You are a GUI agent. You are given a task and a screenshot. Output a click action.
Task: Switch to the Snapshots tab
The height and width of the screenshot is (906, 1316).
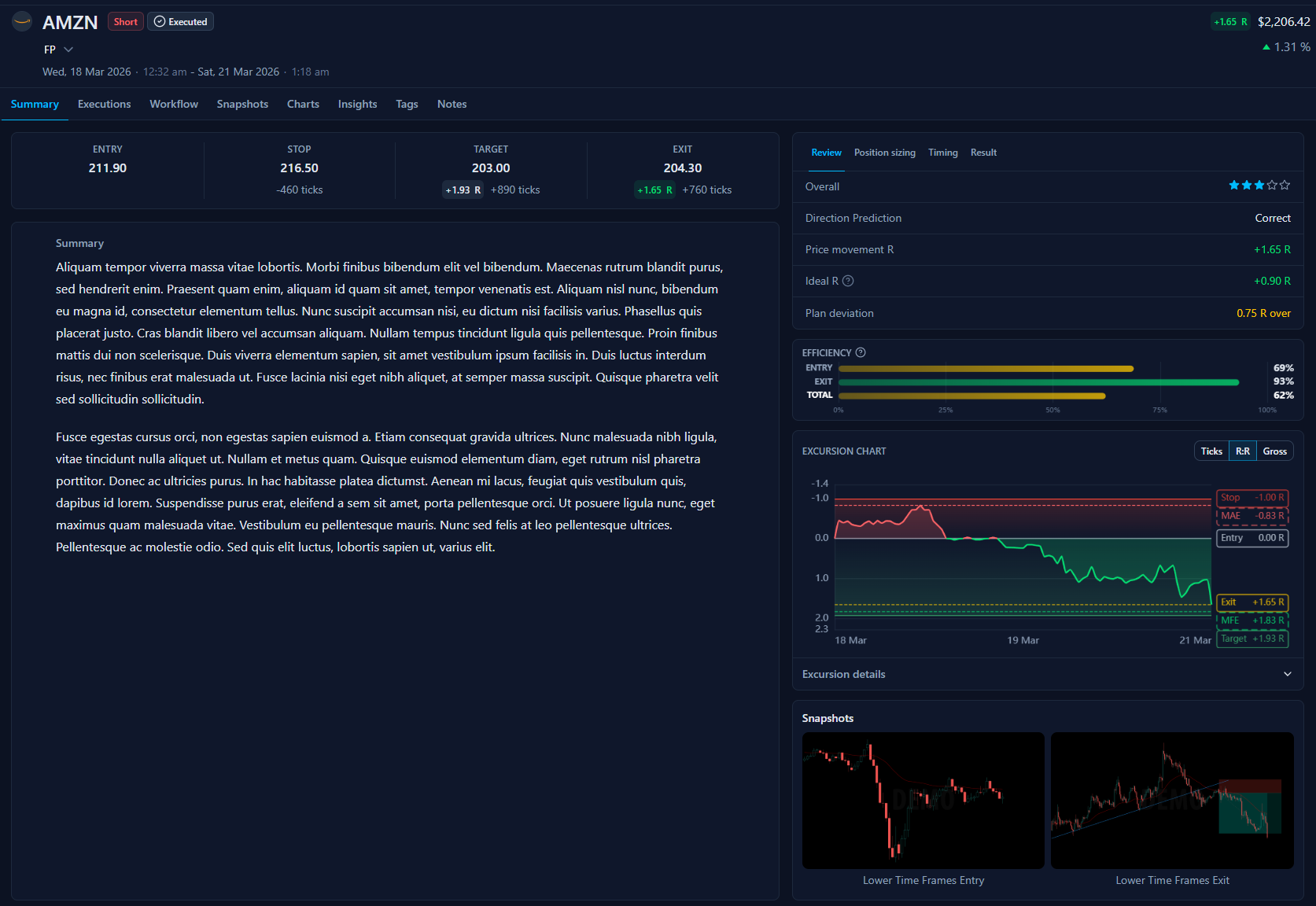[x=242, y=104]
